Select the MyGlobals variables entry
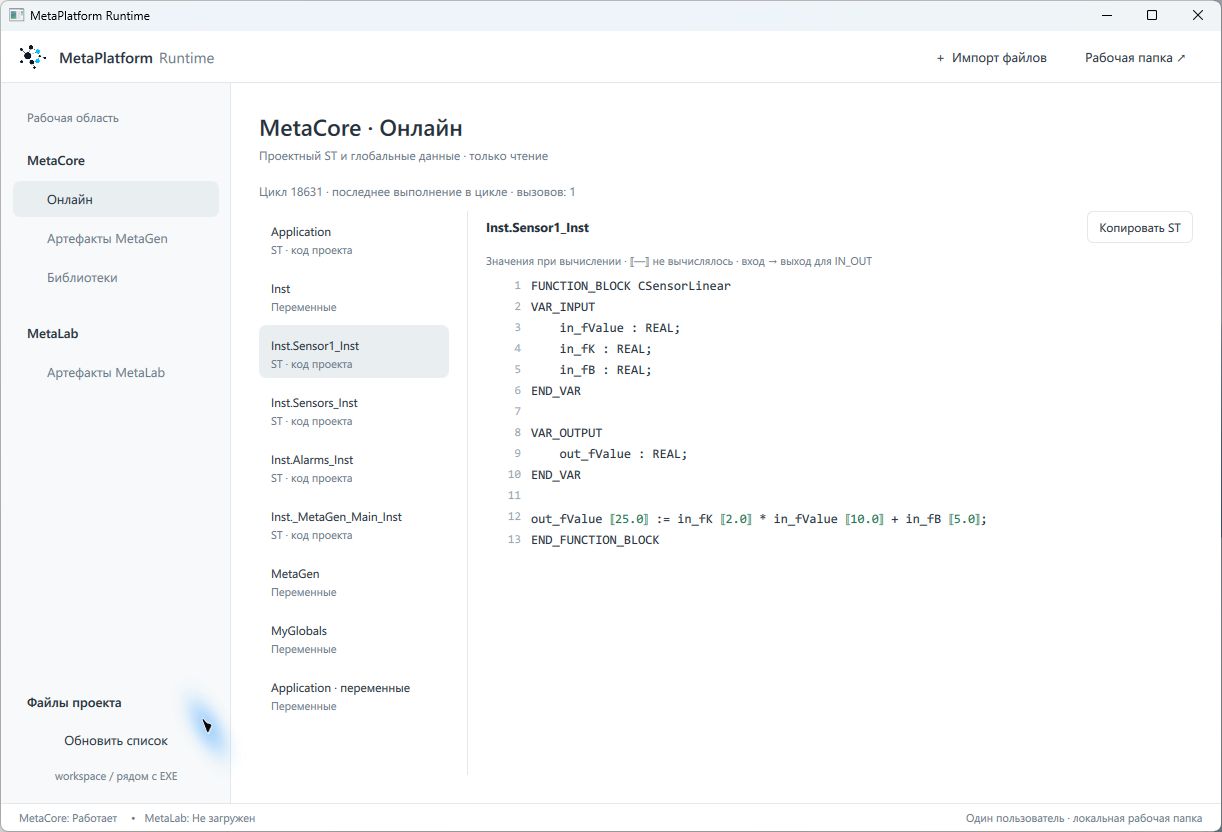This screenshot has height=832, width=1222. (x=354, y=639)
